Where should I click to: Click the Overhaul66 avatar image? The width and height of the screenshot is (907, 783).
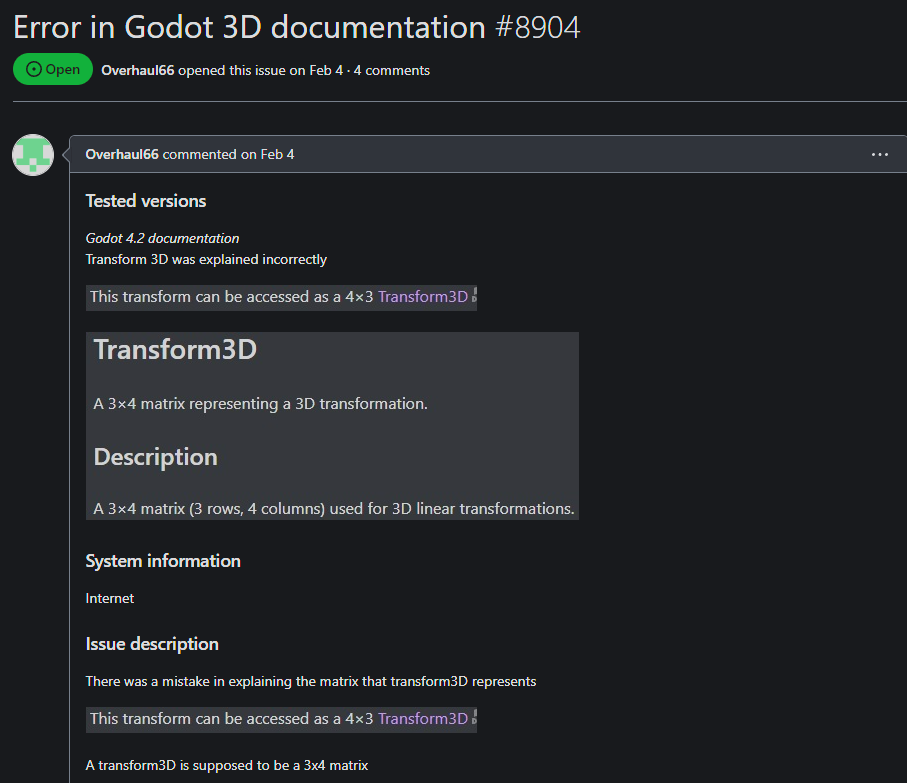point(33,155)
